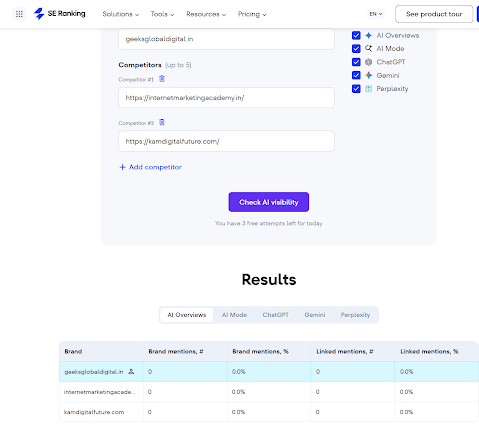Click the Perplexity logo icon
The image size is (479, 437).
368,89
